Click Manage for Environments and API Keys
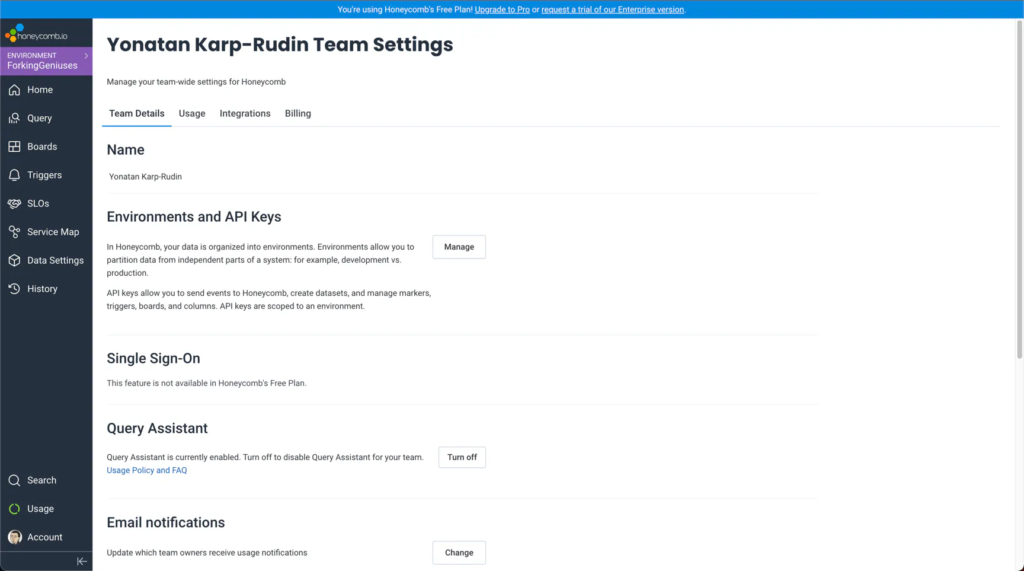The width and height of the screenshot is (1024, 571). click(459, 247)
